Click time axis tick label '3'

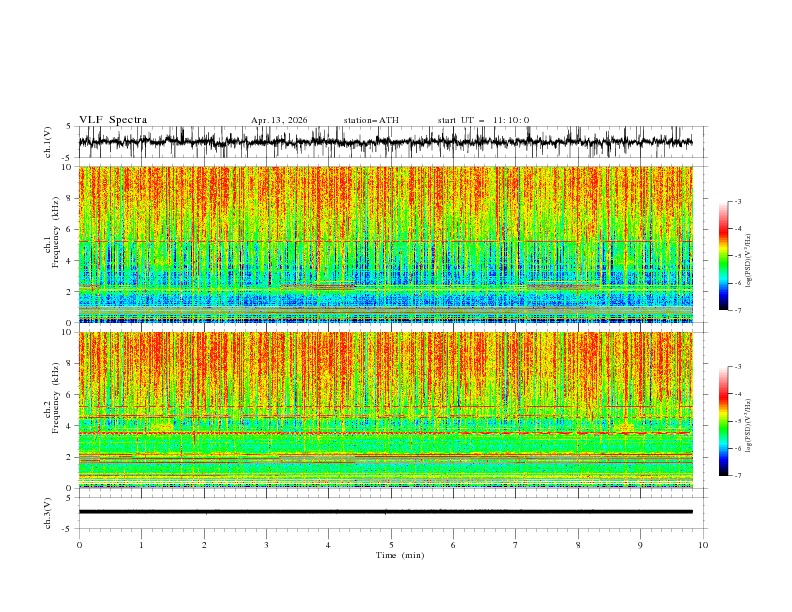point(266,545)
